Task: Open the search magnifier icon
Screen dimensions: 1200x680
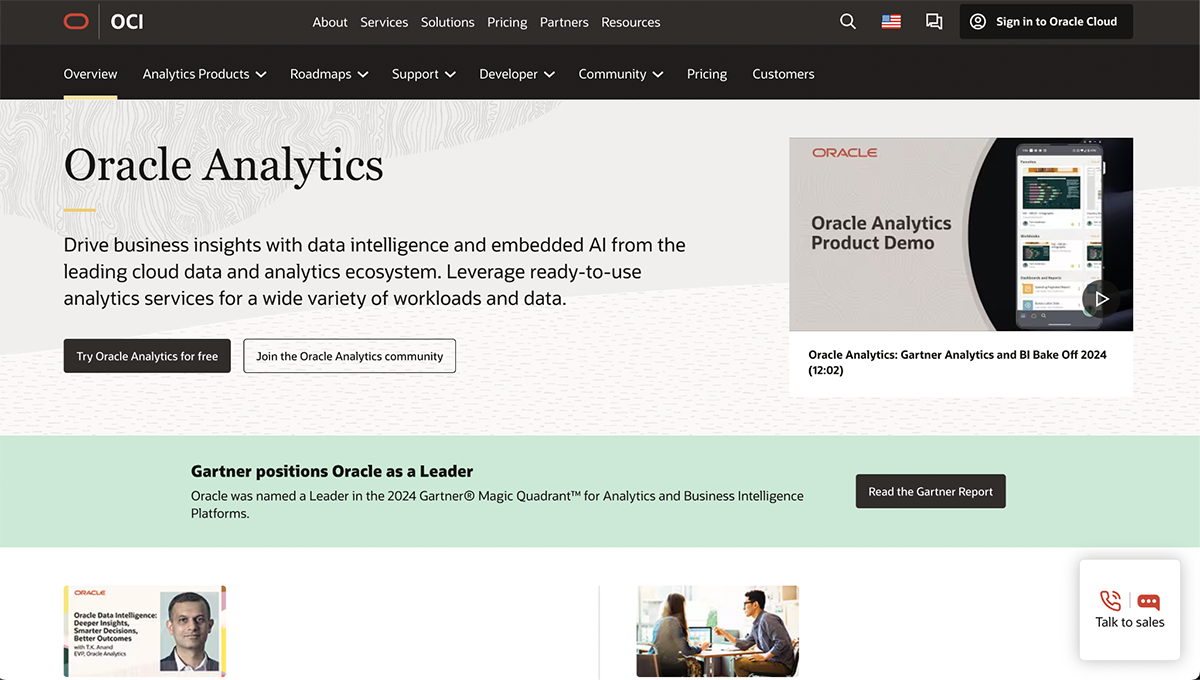Action: point(848,22)
